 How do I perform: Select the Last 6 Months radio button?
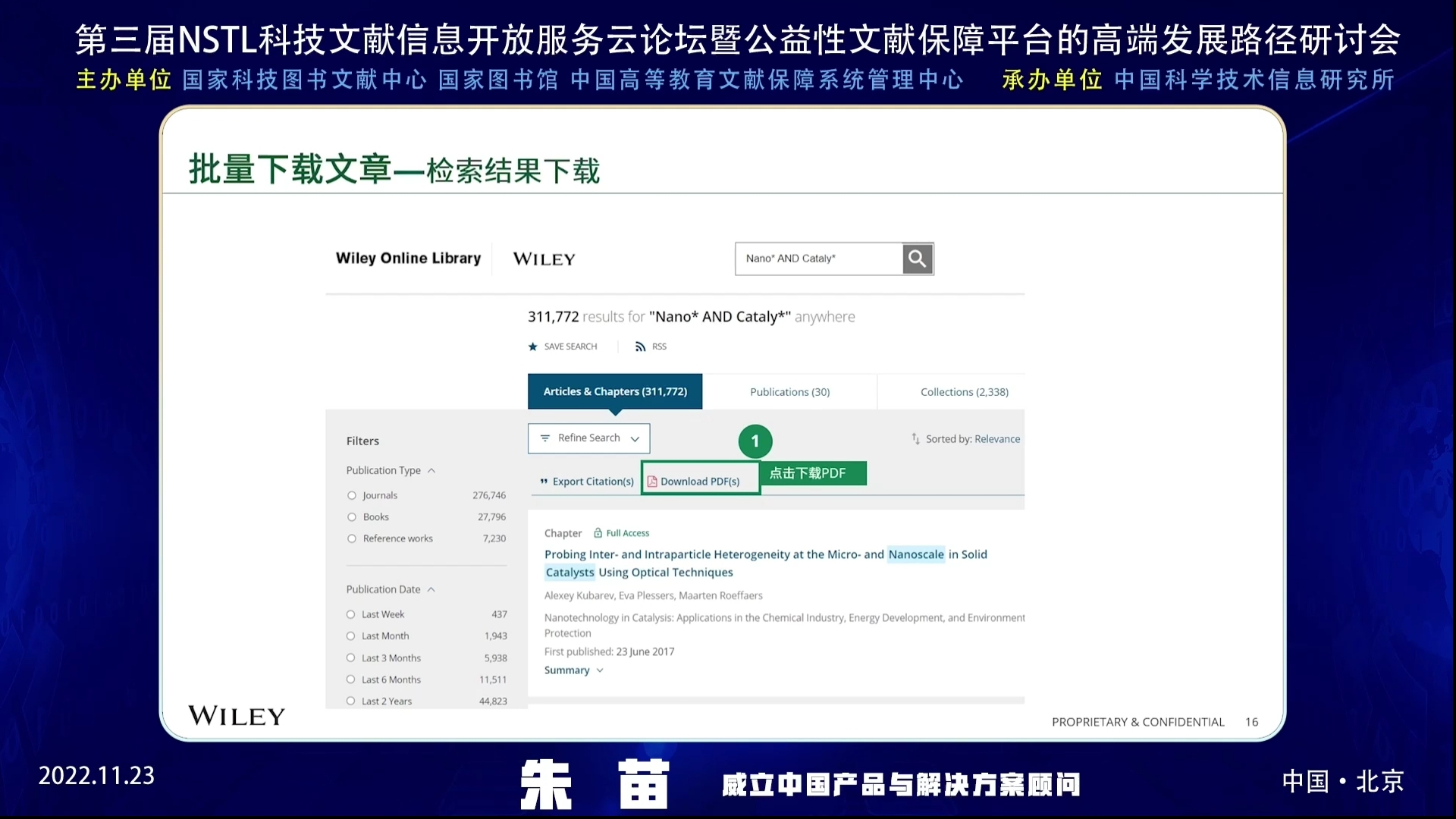351,679
